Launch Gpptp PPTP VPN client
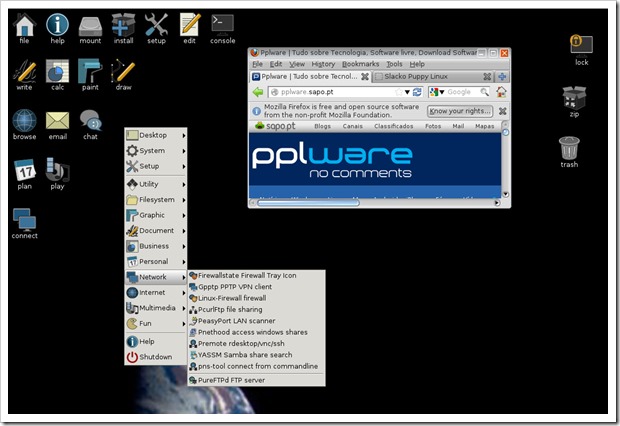620x426 pixels. [256, 287]
